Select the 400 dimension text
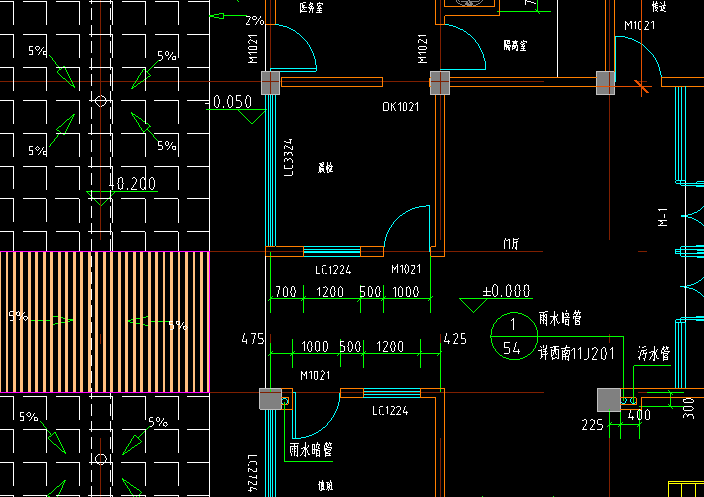 [x=639, y=415]
